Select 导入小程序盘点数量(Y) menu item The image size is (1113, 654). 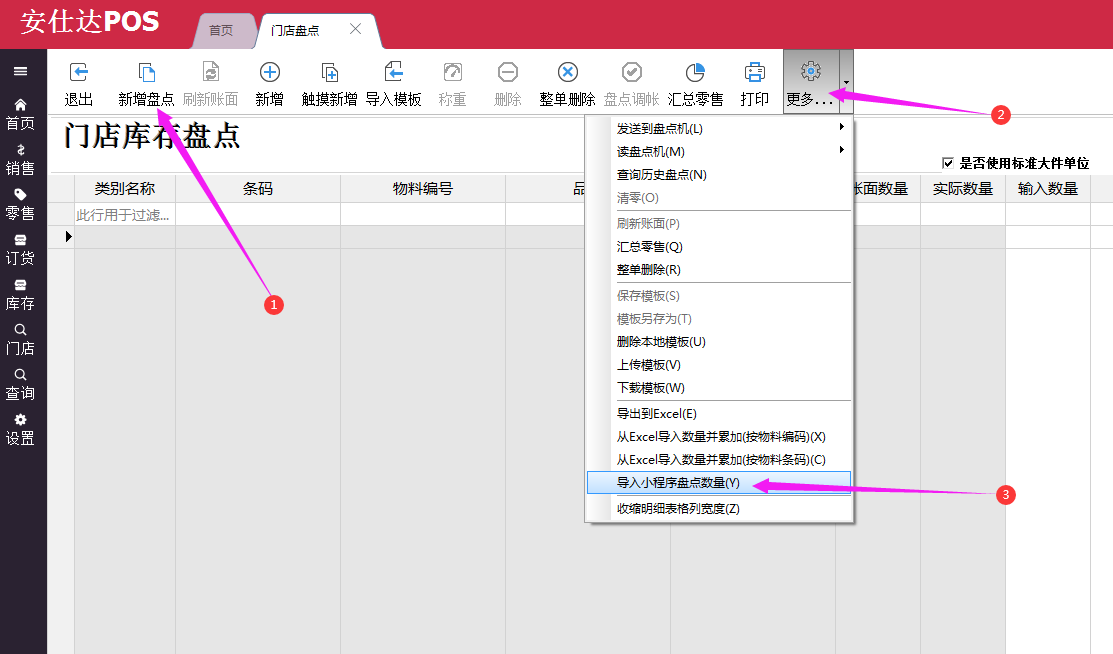678,483
